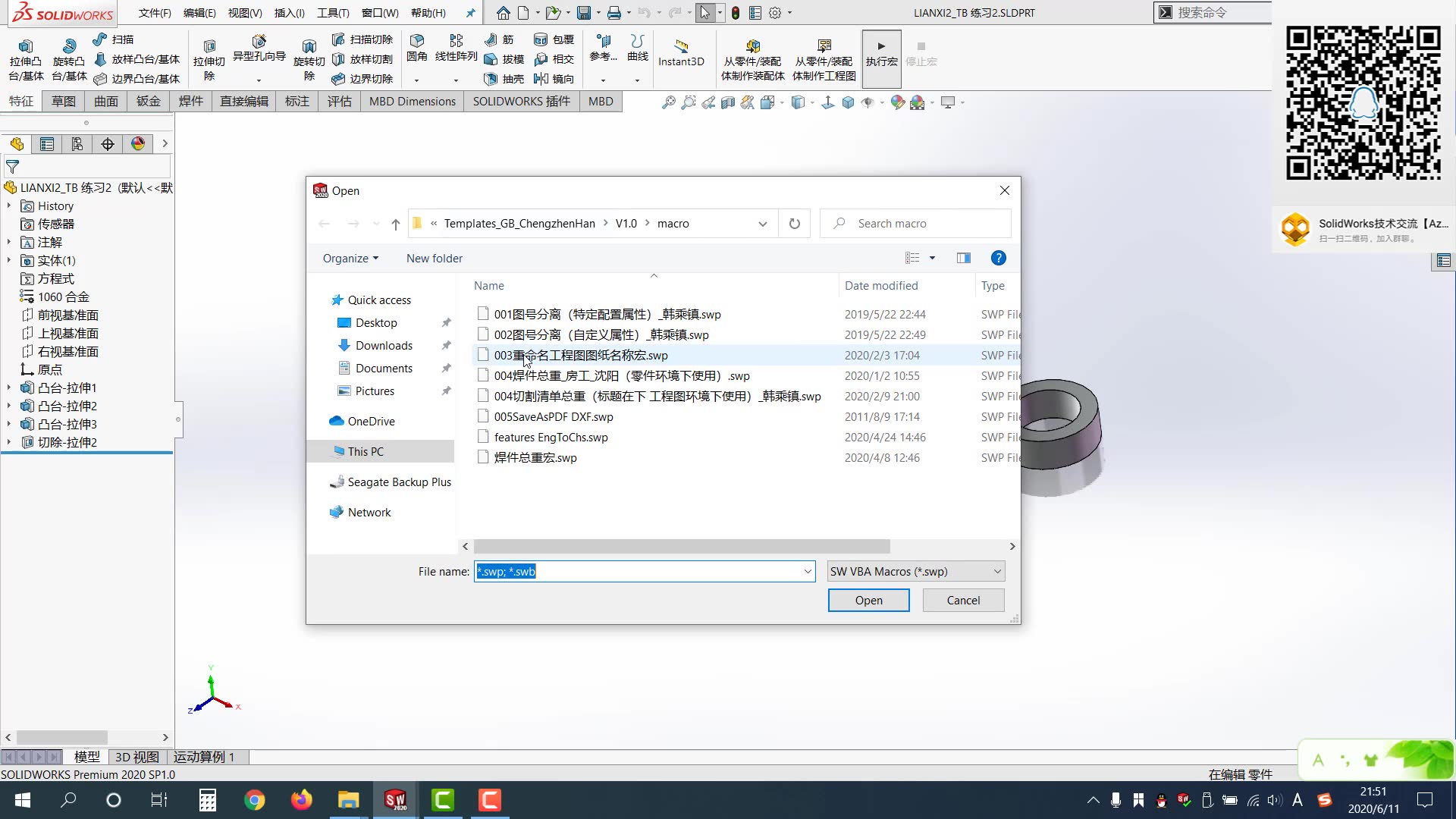Expand the History tree node
Screen dimensions: 1456x819
pos(9,206)
